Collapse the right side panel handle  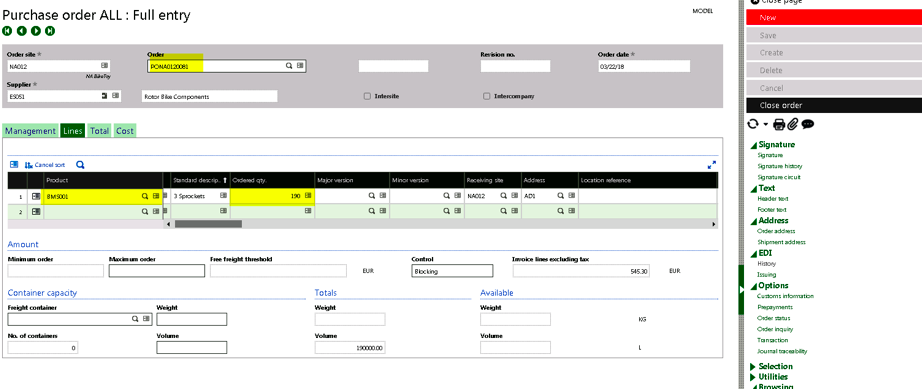point(741,289)
